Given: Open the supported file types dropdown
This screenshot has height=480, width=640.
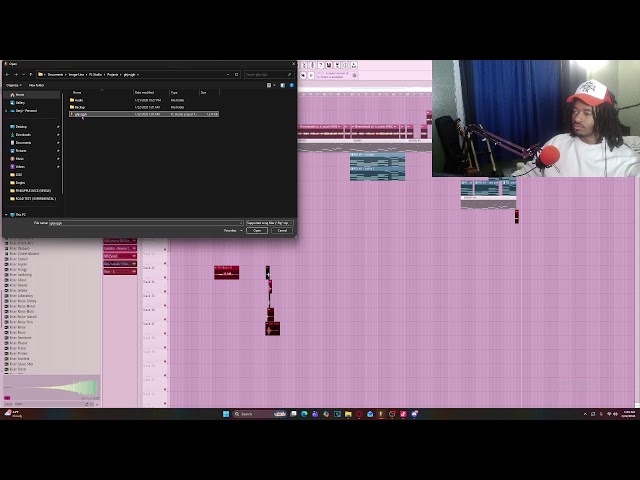Looking at the screenshot, I should 269,223.
